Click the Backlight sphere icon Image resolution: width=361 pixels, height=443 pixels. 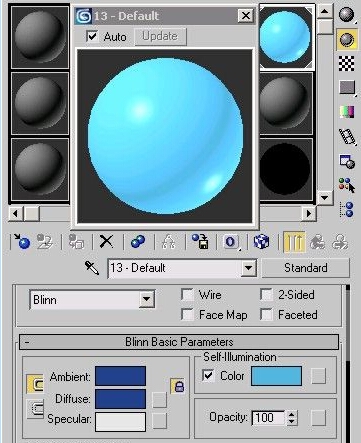(347, 39)
